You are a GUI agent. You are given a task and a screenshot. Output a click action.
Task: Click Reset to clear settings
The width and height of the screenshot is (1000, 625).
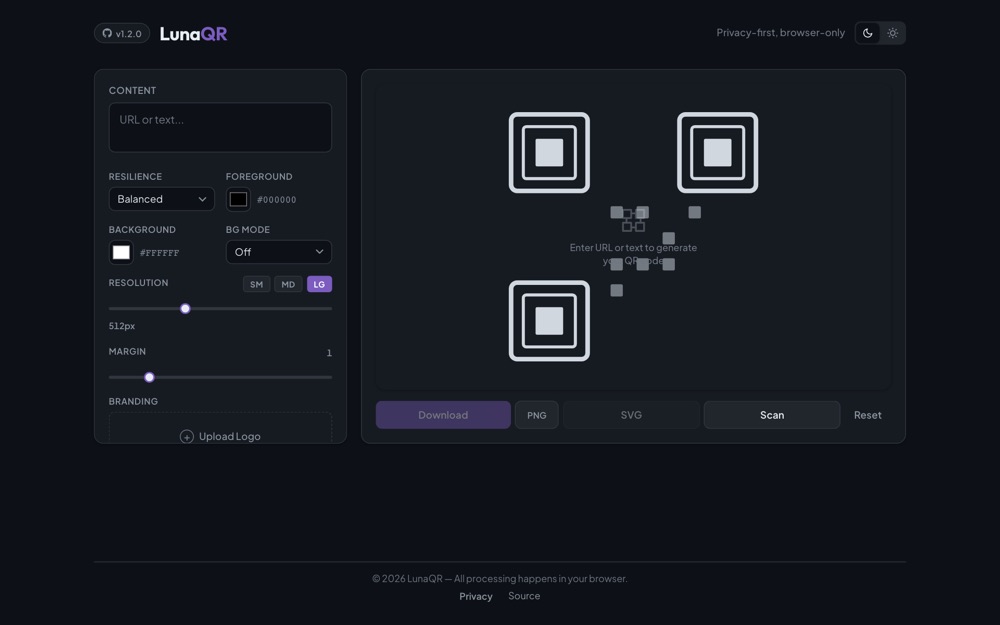pos(867,415)
